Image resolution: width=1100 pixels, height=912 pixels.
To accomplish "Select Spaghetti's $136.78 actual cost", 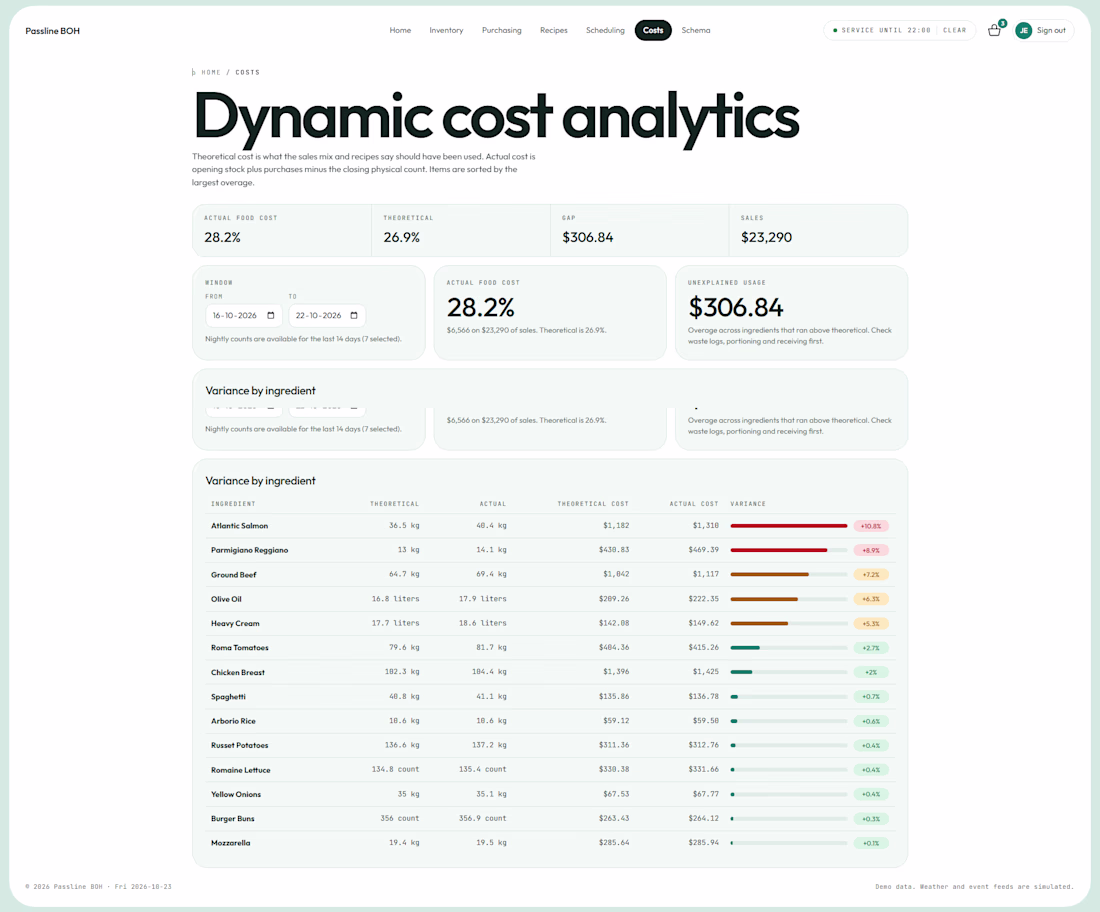I will coord(704,697).
